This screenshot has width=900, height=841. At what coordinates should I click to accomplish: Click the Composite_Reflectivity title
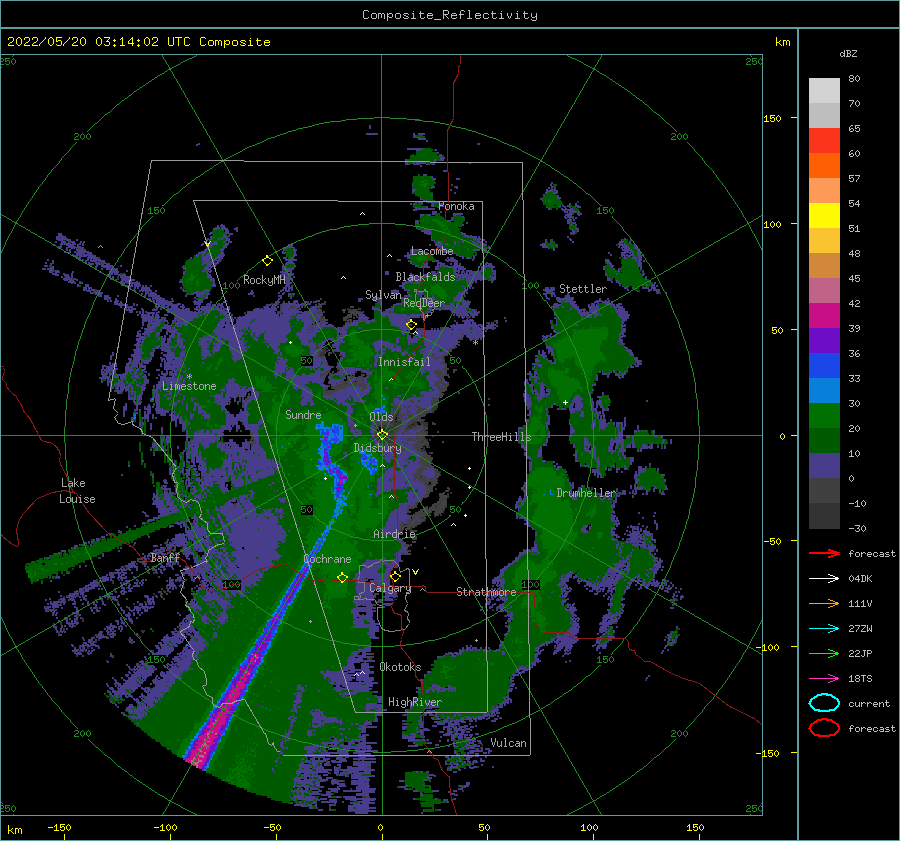click(x=450, y=15)
